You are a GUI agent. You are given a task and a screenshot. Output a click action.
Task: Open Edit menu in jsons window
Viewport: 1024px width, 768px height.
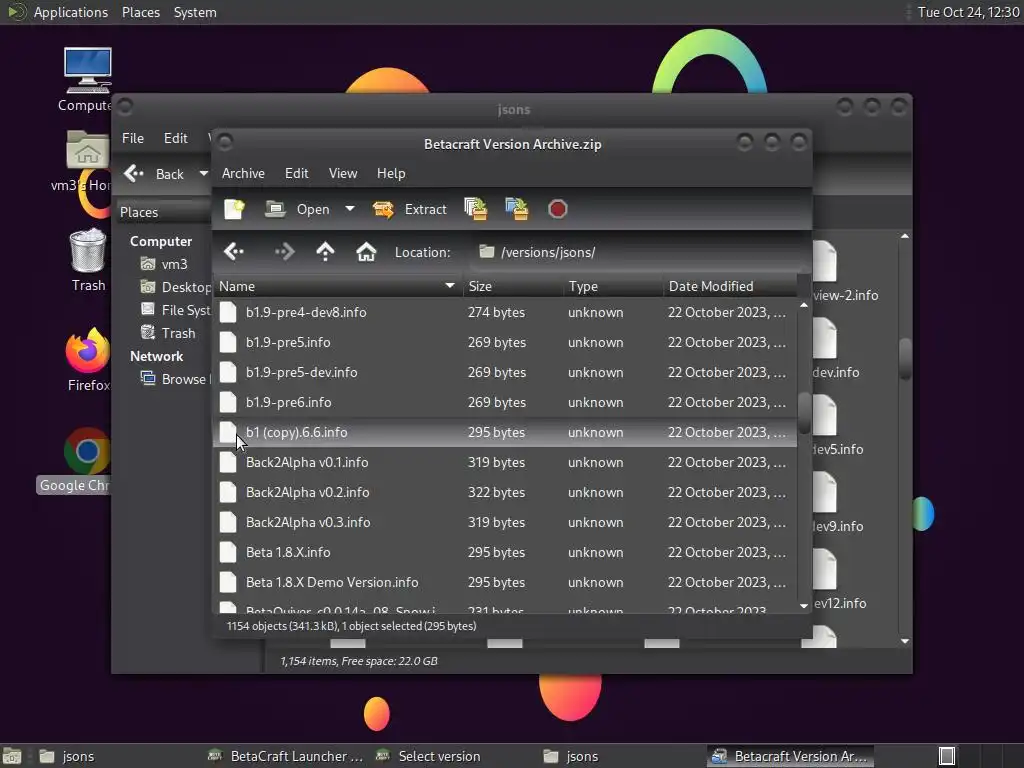(176, 138)
